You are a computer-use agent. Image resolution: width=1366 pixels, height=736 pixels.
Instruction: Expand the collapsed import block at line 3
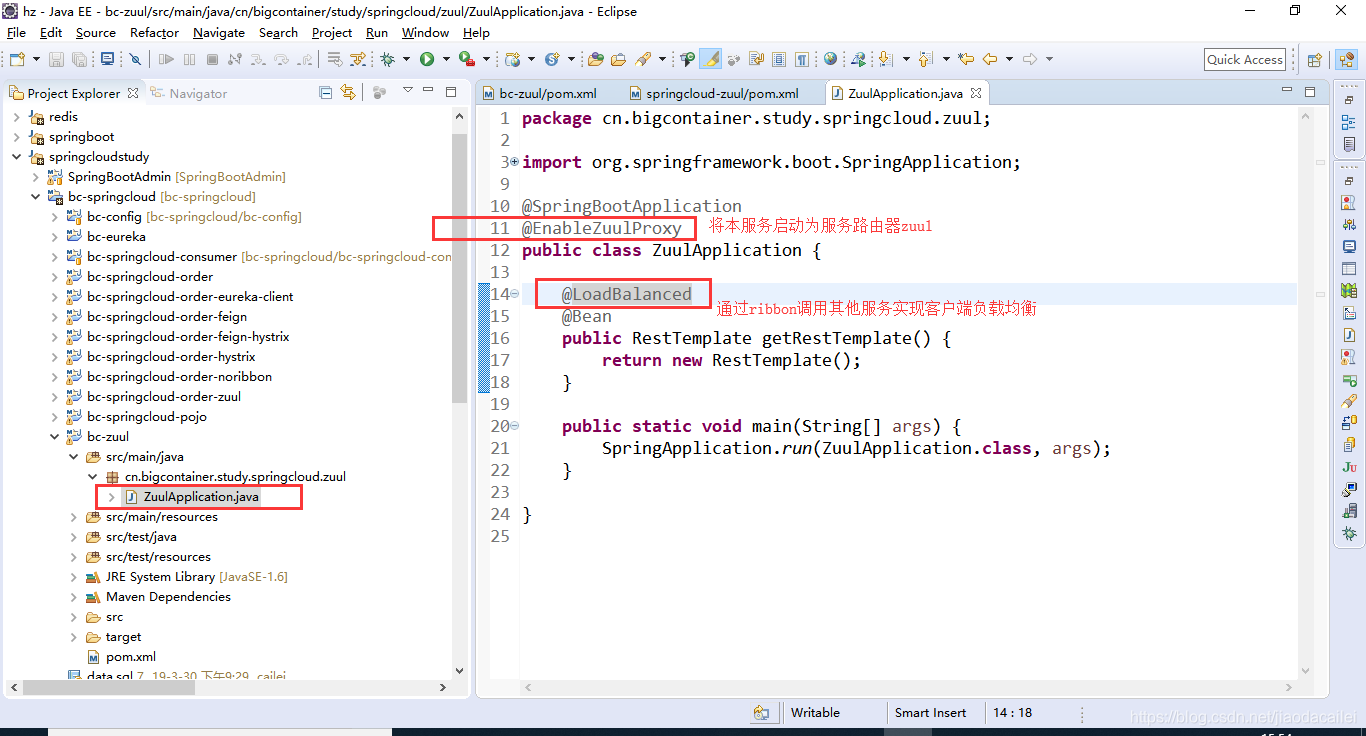514,162
